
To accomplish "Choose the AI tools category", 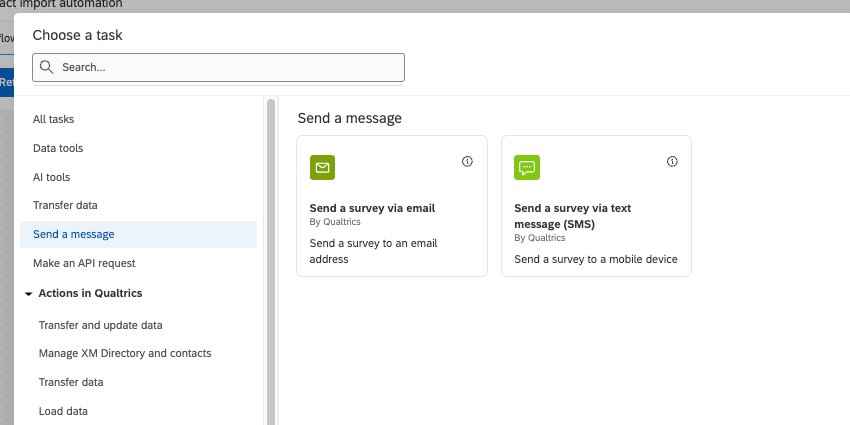I will (x=52, y=177).
